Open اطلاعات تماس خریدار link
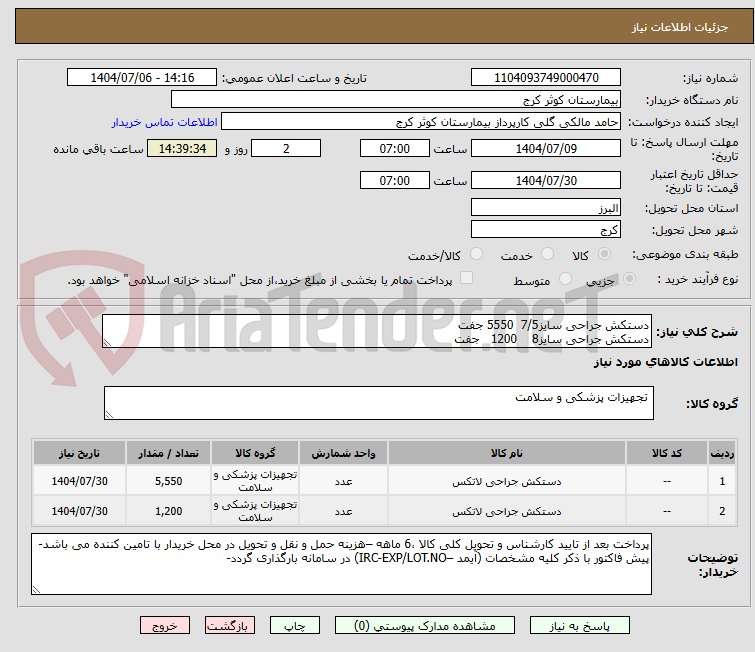Viewport: 755px width, 652px height. click(x=165, y=122)
